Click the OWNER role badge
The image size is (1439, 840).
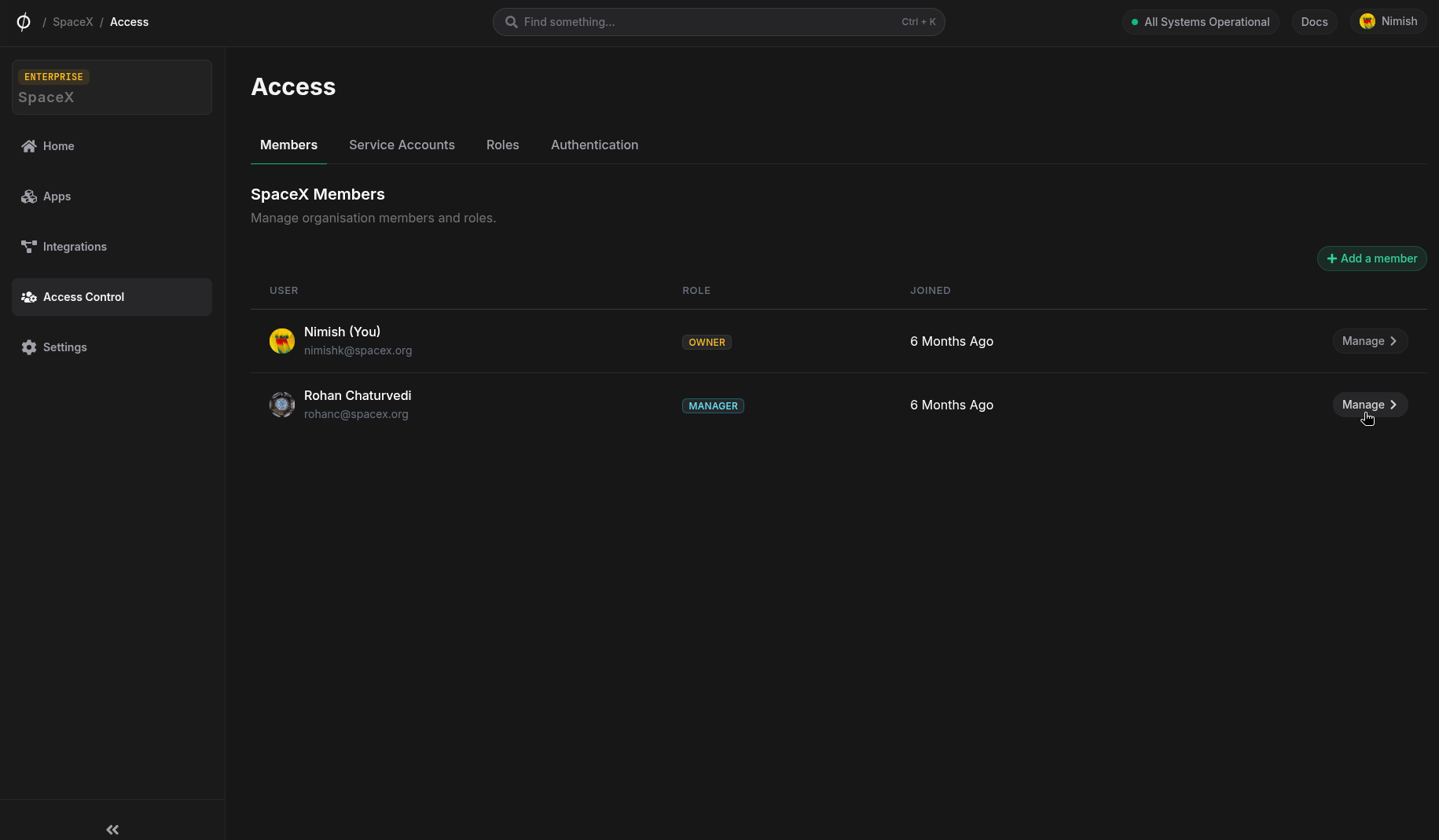[707, 342]
